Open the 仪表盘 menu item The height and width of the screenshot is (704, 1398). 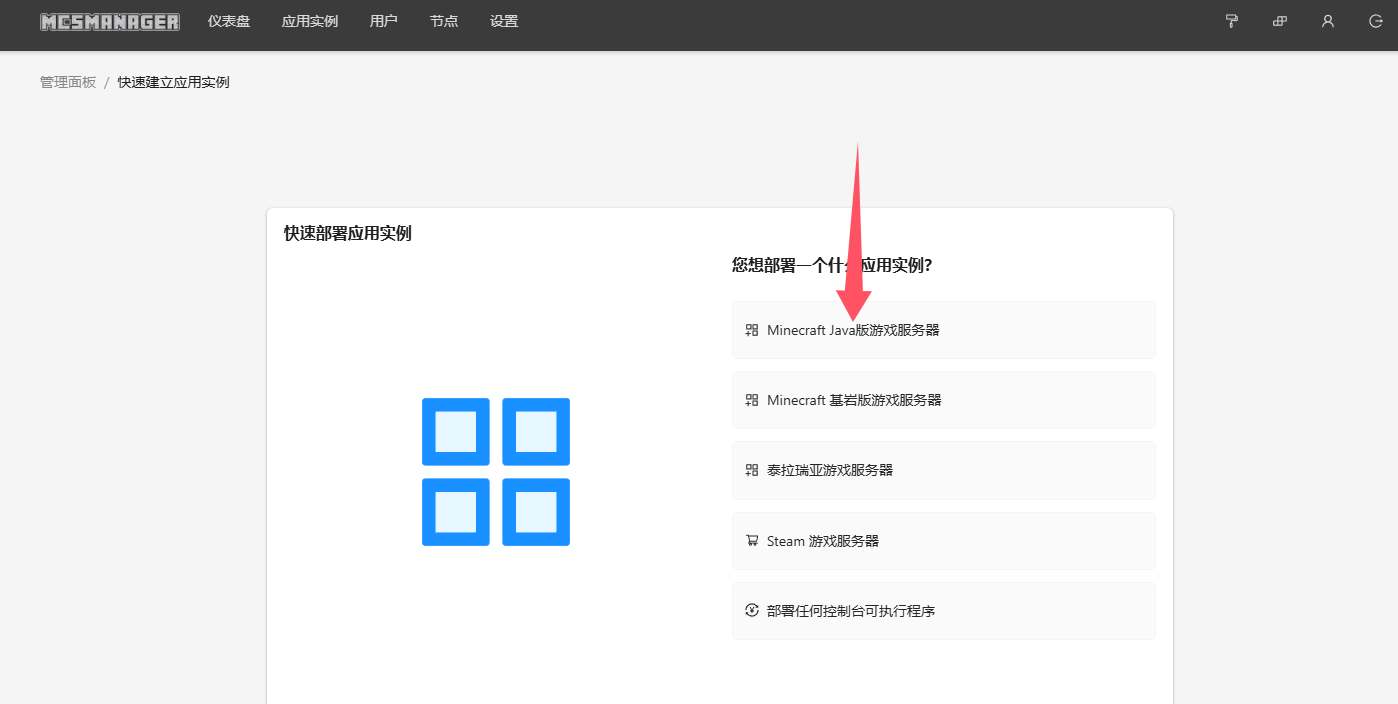pos(229,21)
